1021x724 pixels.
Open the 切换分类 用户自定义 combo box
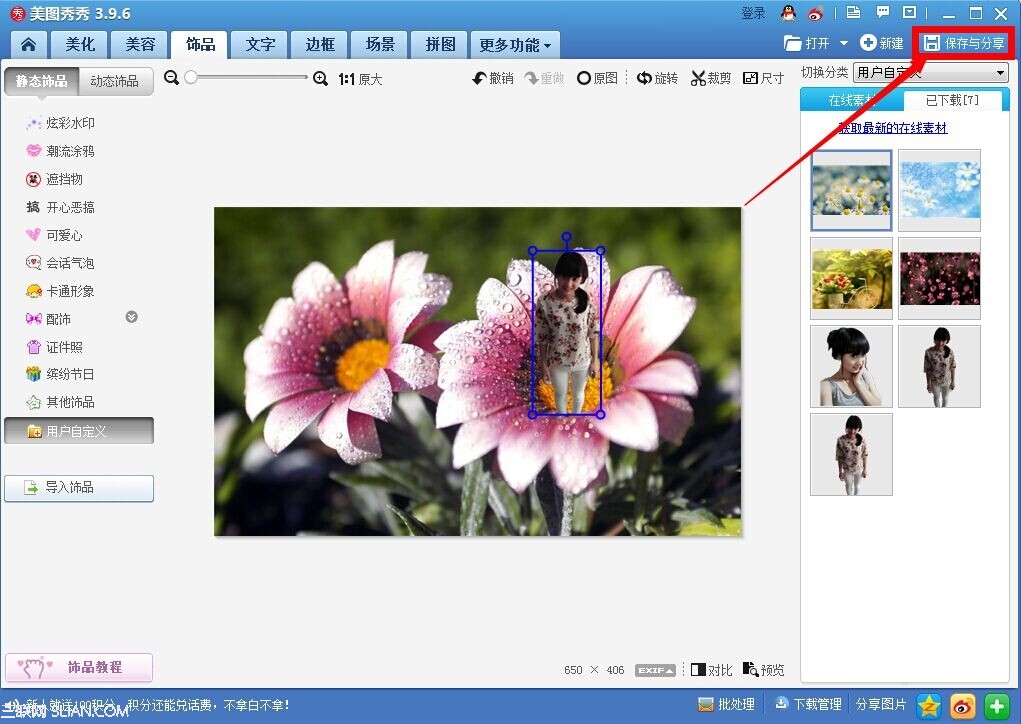pyautogui.click(x=931, y=72)
